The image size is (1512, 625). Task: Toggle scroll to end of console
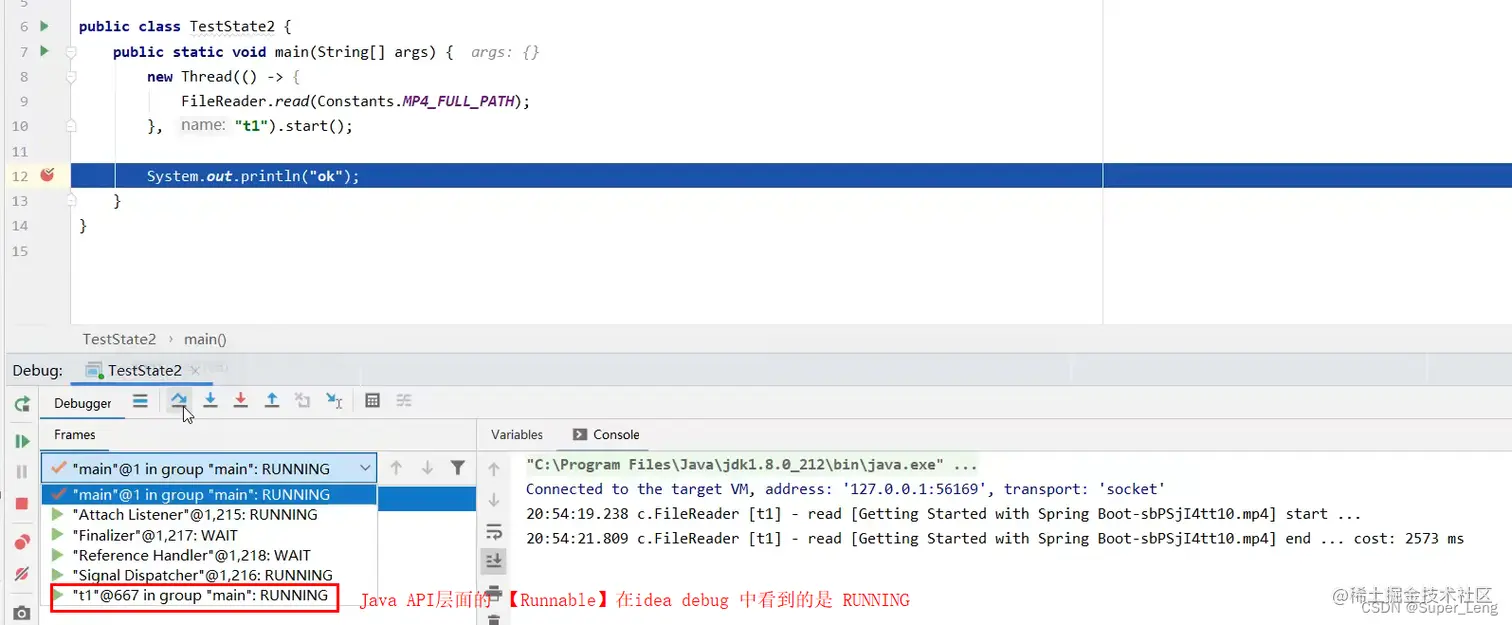click(494, 561)
